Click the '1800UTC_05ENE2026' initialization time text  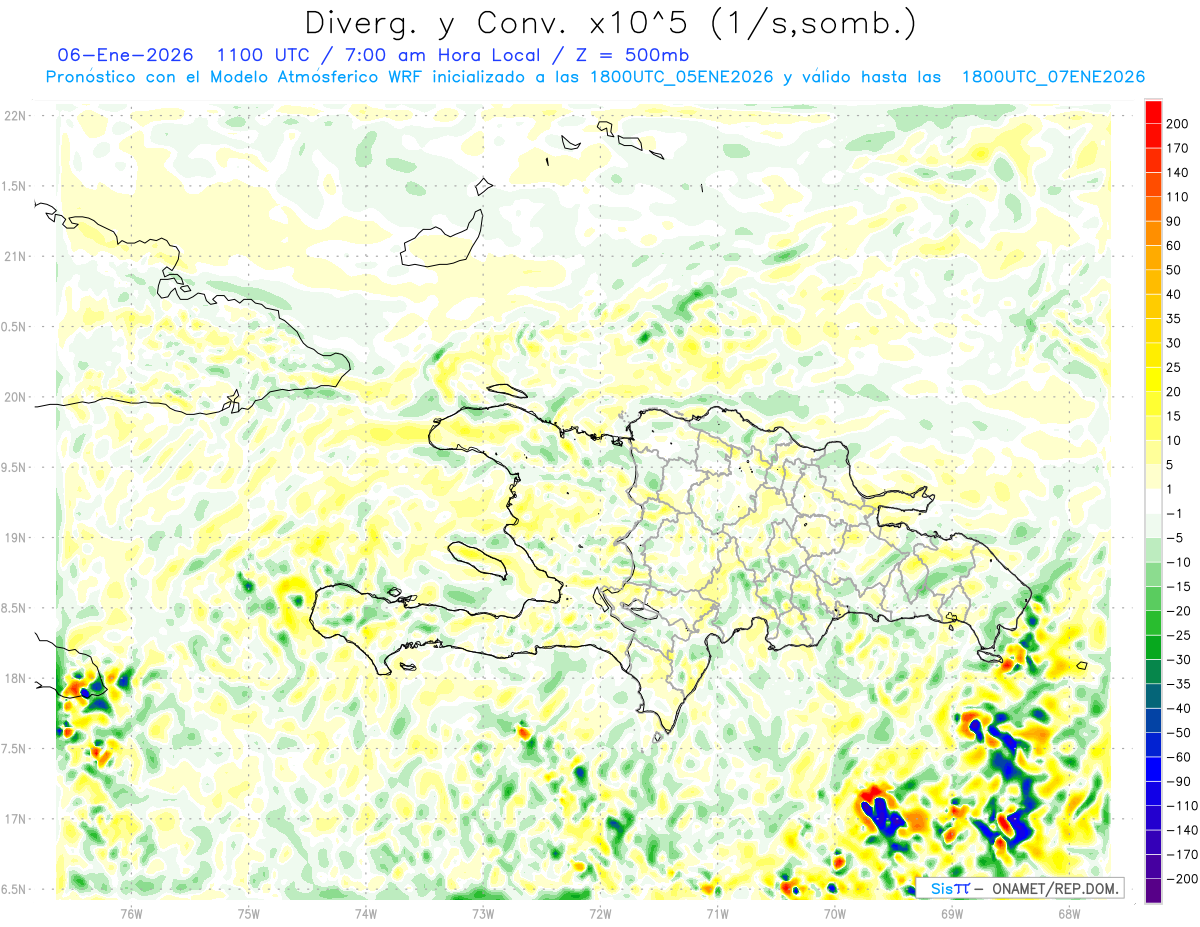tap(682, 77)
